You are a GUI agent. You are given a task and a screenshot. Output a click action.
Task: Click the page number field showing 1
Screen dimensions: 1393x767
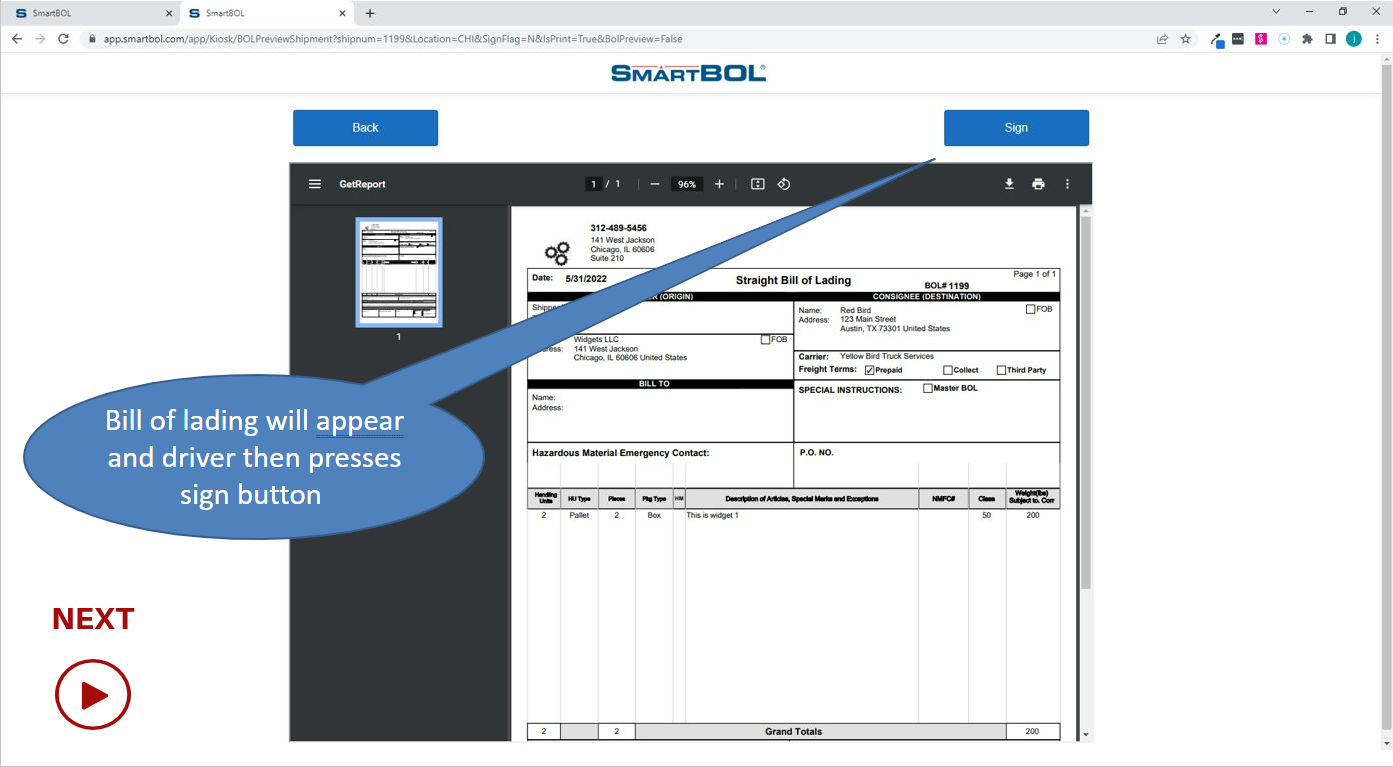593,184
